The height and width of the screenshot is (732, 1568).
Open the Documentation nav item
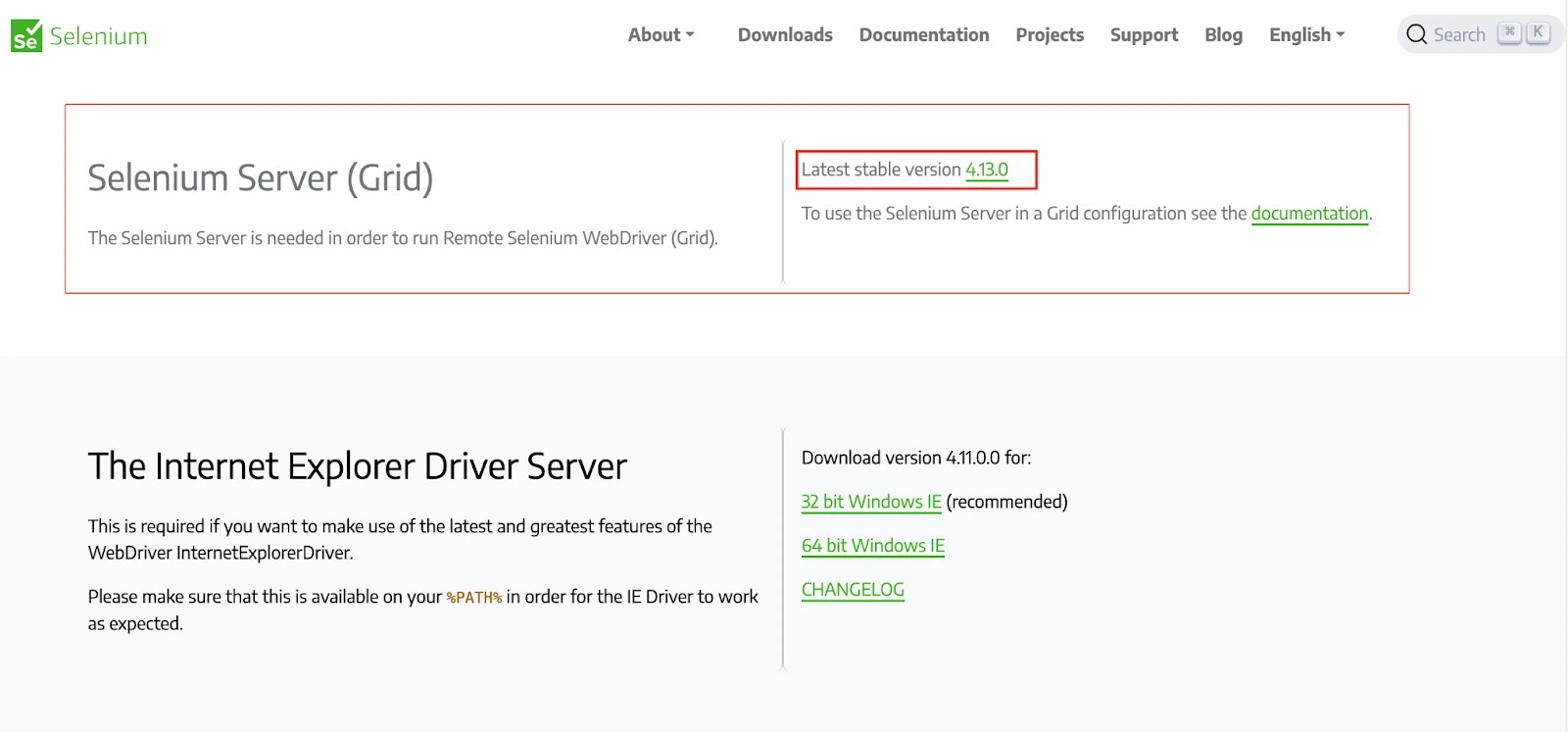coord(924,35)
